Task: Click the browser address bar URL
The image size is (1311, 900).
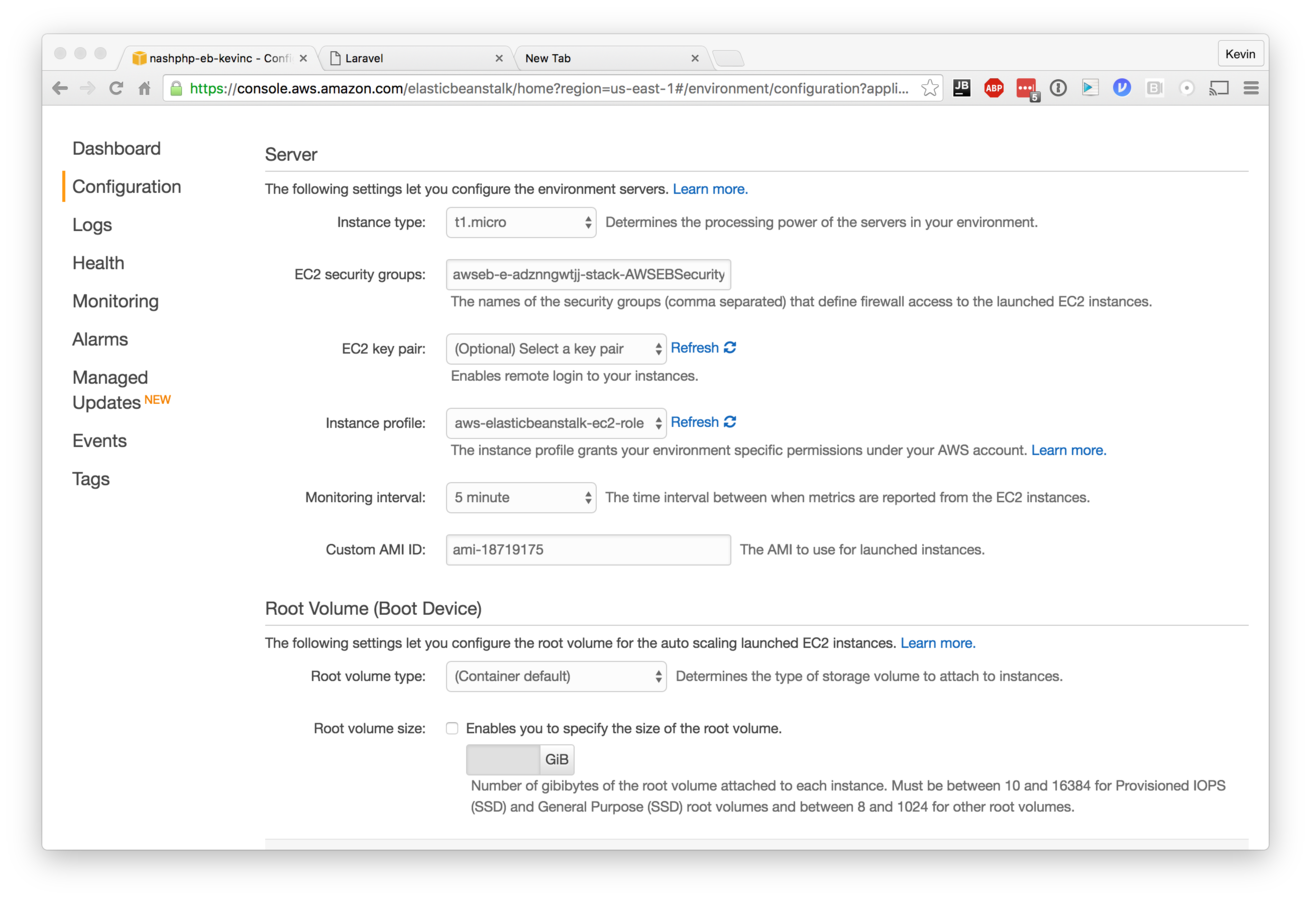Action: (x=550, y=88)
